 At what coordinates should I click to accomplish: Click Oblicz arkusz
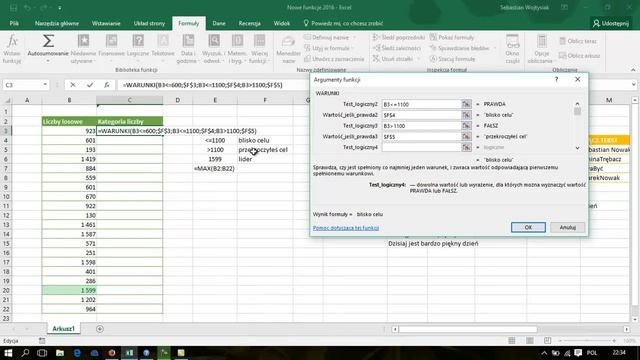[579, 56]
